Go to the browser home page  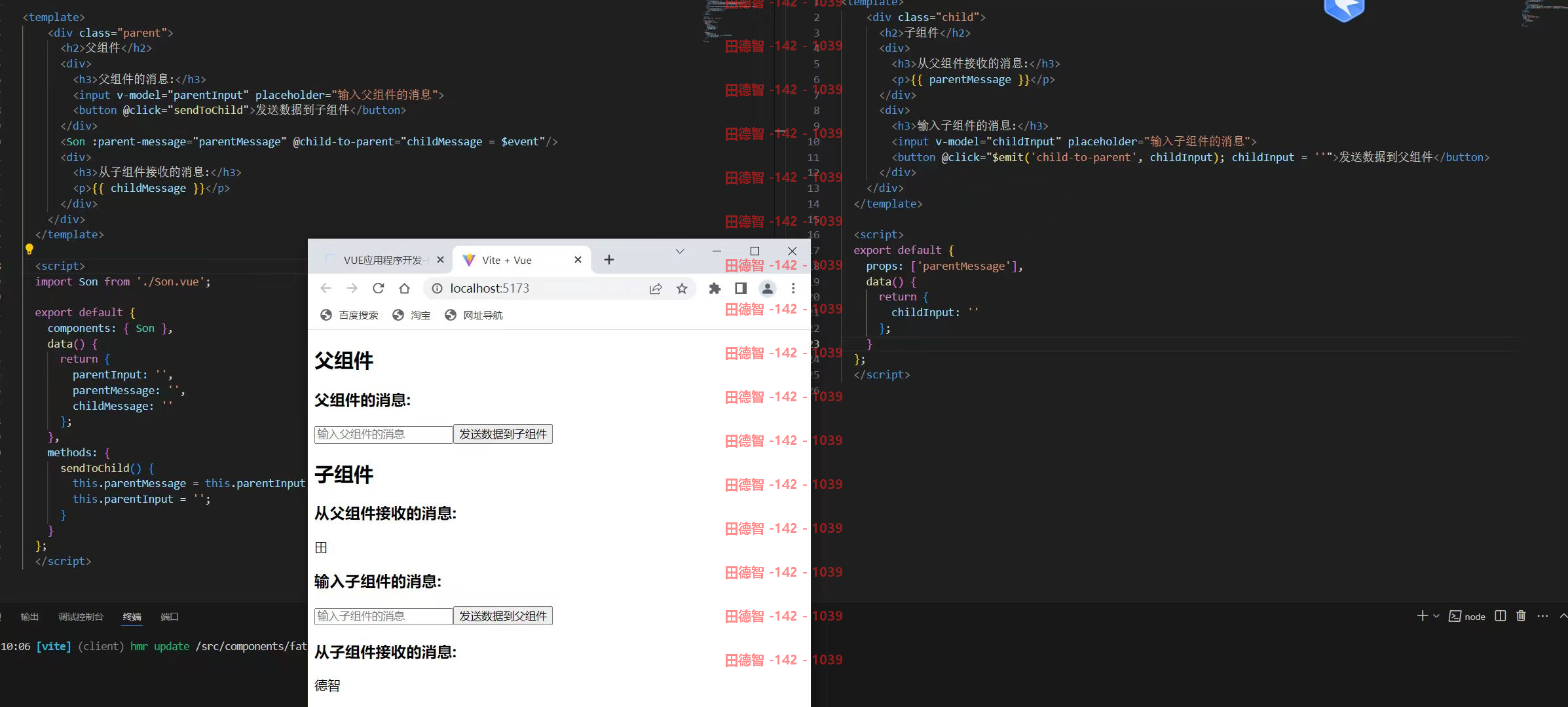[x=404, y=288]
